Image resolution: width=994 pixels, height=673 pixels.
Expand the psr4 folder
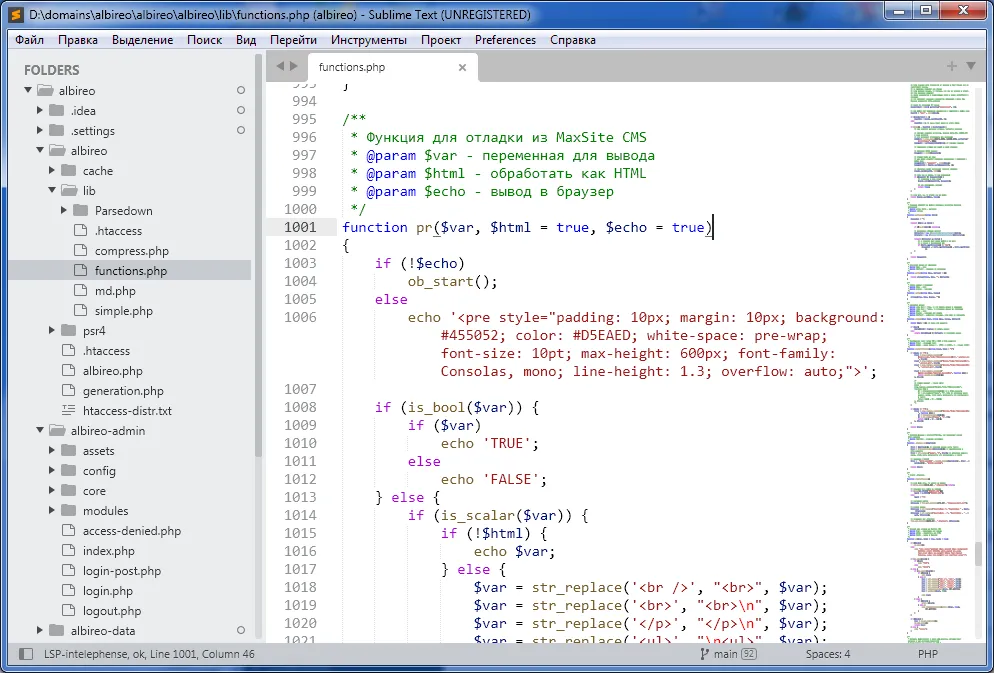coord(52,331)
